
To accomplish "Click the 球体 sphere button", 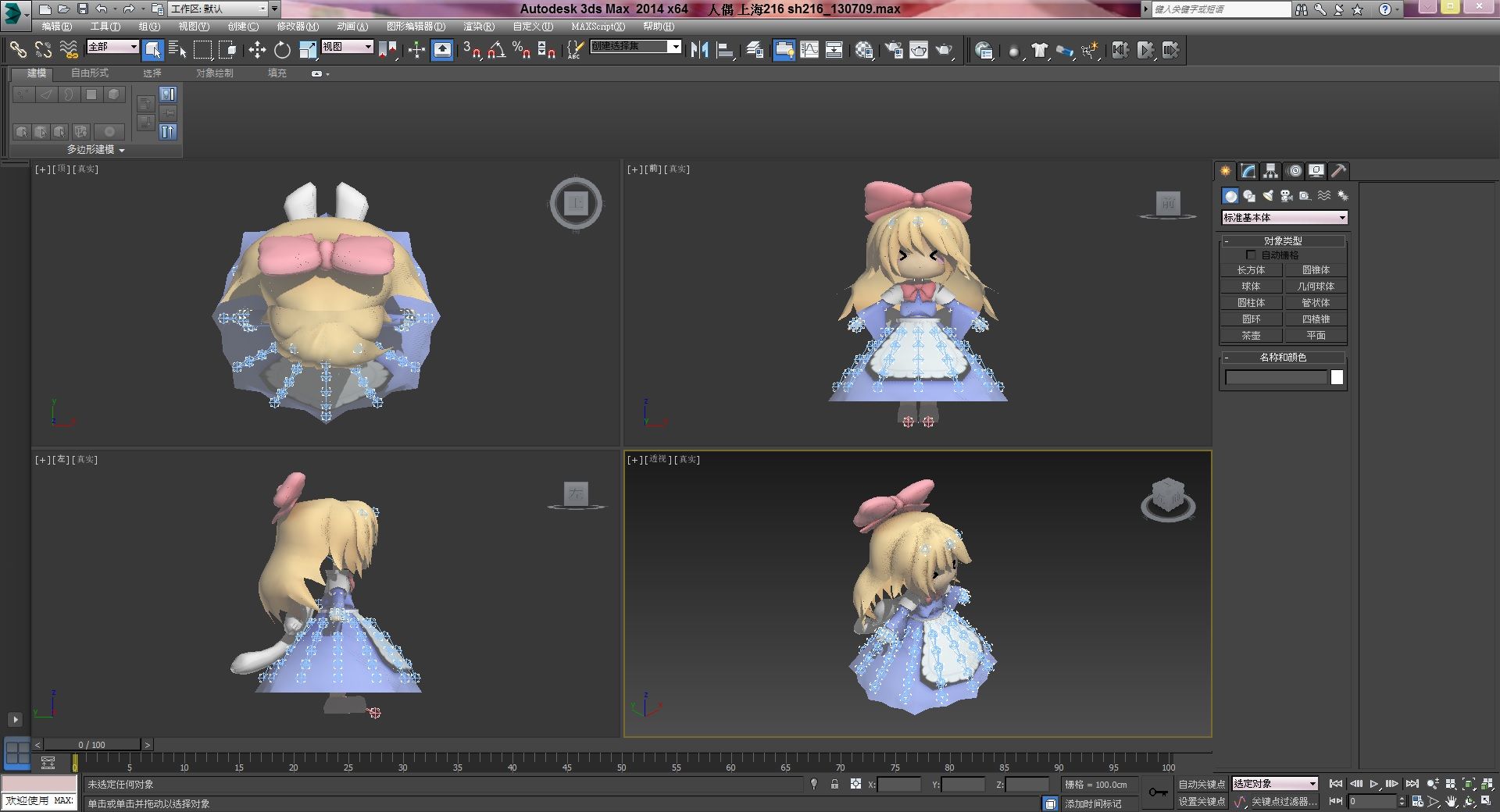I will click(1251, 287).
